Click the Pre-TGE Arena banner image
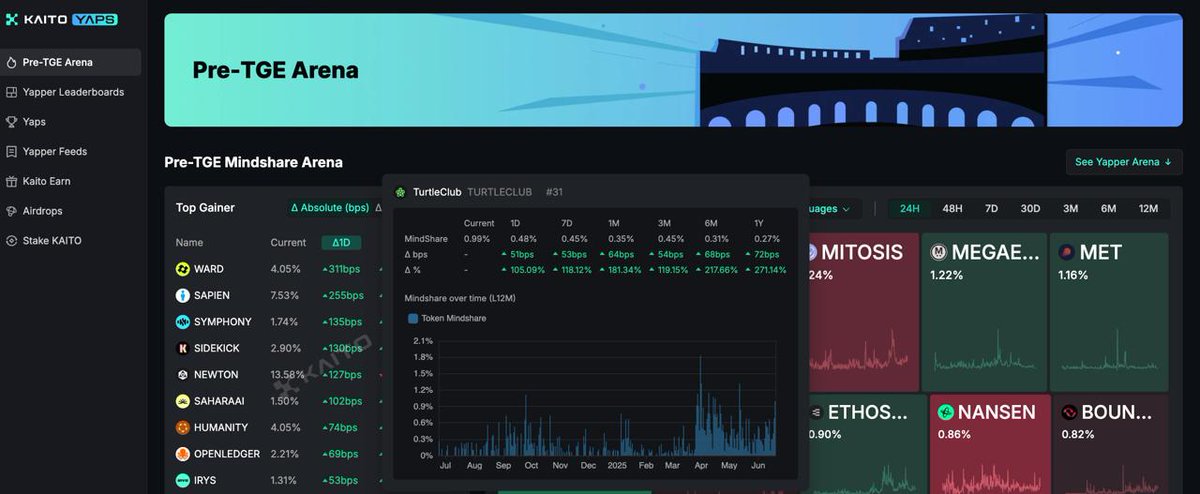The width and height of the screenshot is (1200, 494). pyautogui.click(x=673, y=70)
